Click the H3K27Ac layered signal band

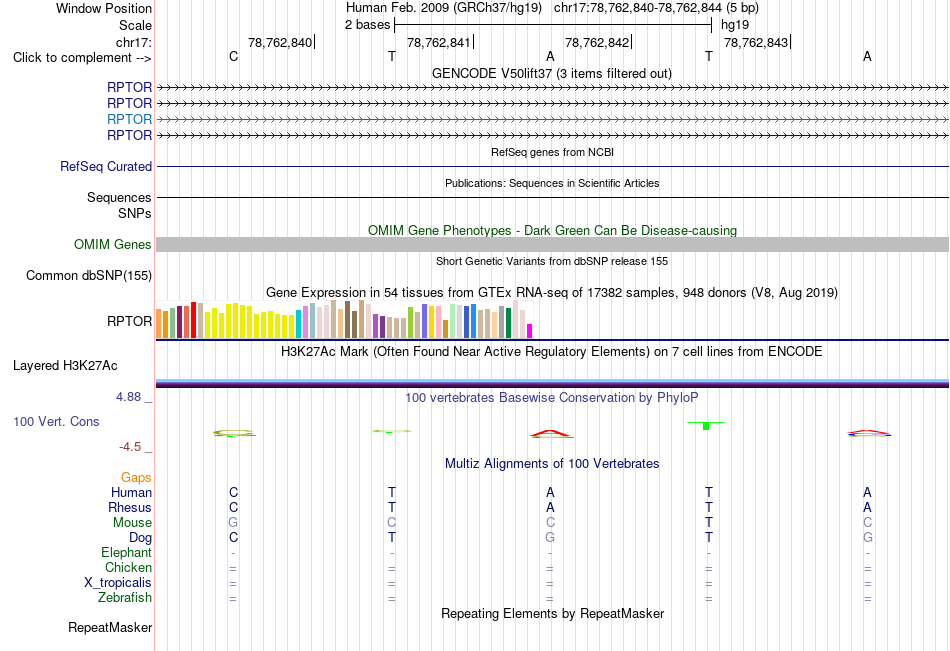click(x=552, y=383)
